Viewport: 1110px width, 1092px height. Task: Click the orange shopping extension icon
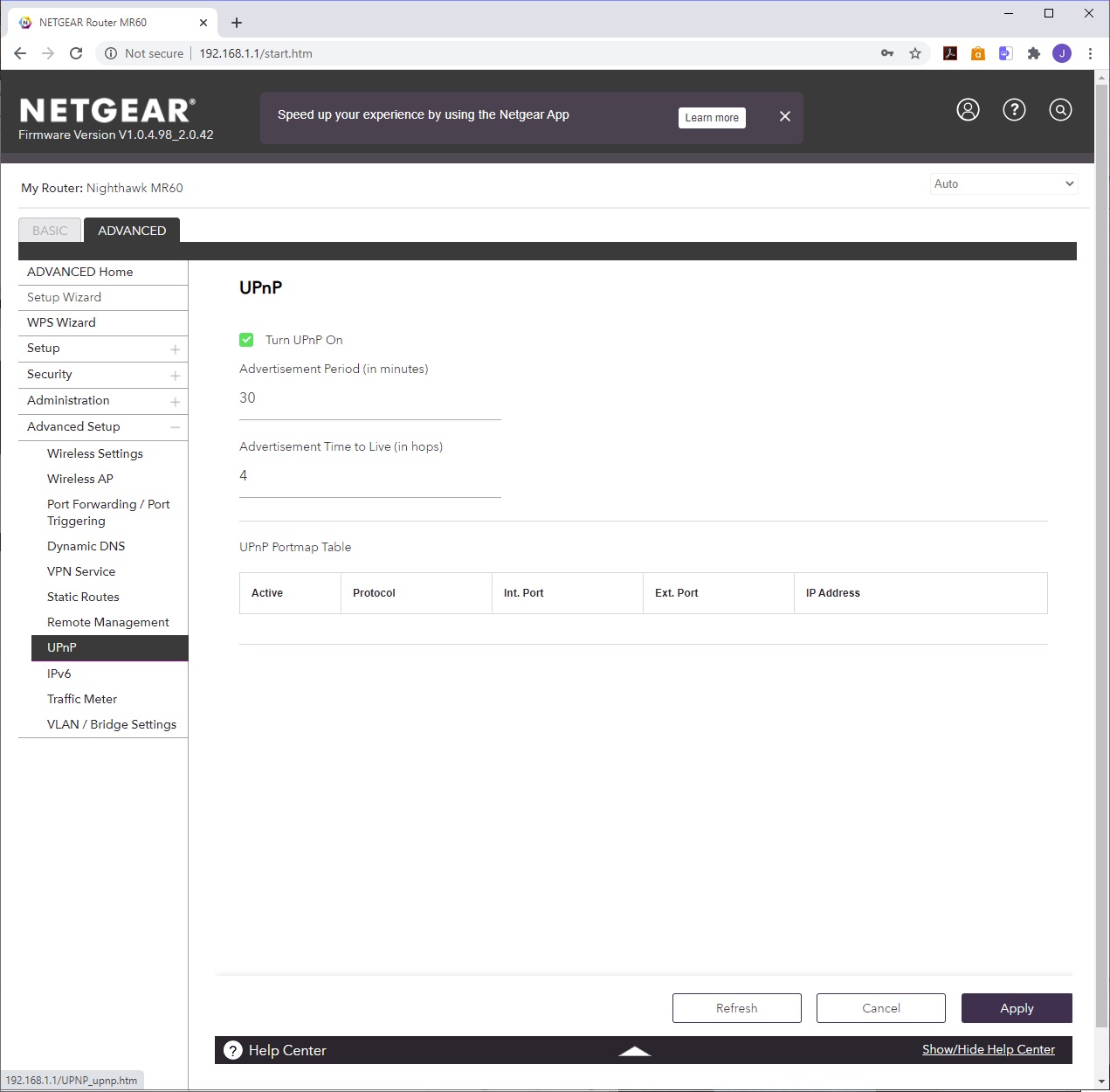click(978, 53)
